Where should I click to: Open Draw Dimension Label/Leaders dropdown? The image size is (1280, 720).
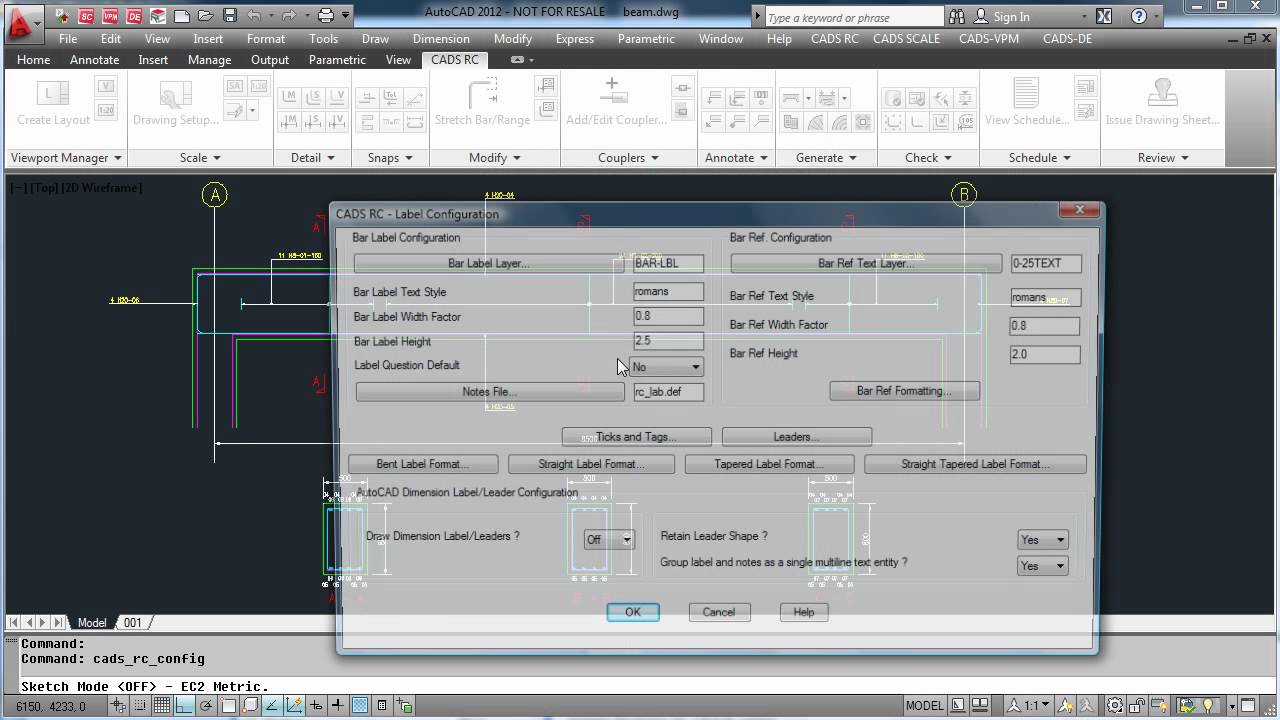pos(609,539)
